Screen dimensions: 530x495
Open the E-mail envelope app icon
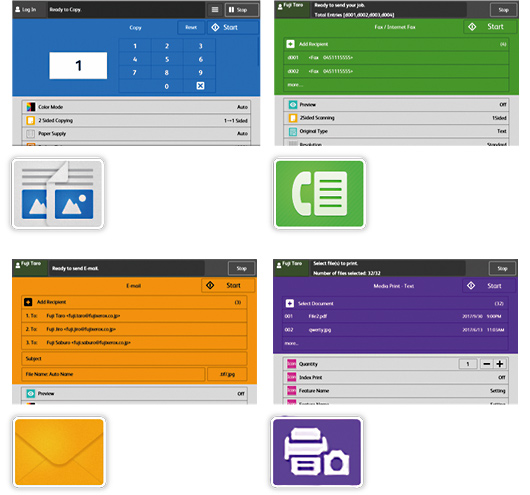(x=59, y=452)
